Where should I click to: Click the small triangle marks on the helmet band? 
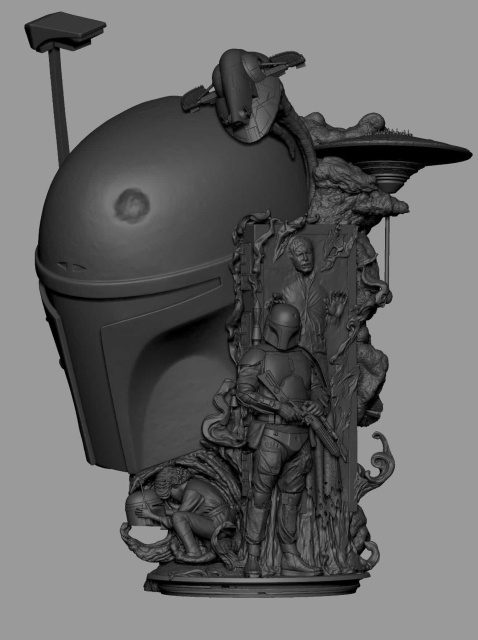[x=73, y=267]
